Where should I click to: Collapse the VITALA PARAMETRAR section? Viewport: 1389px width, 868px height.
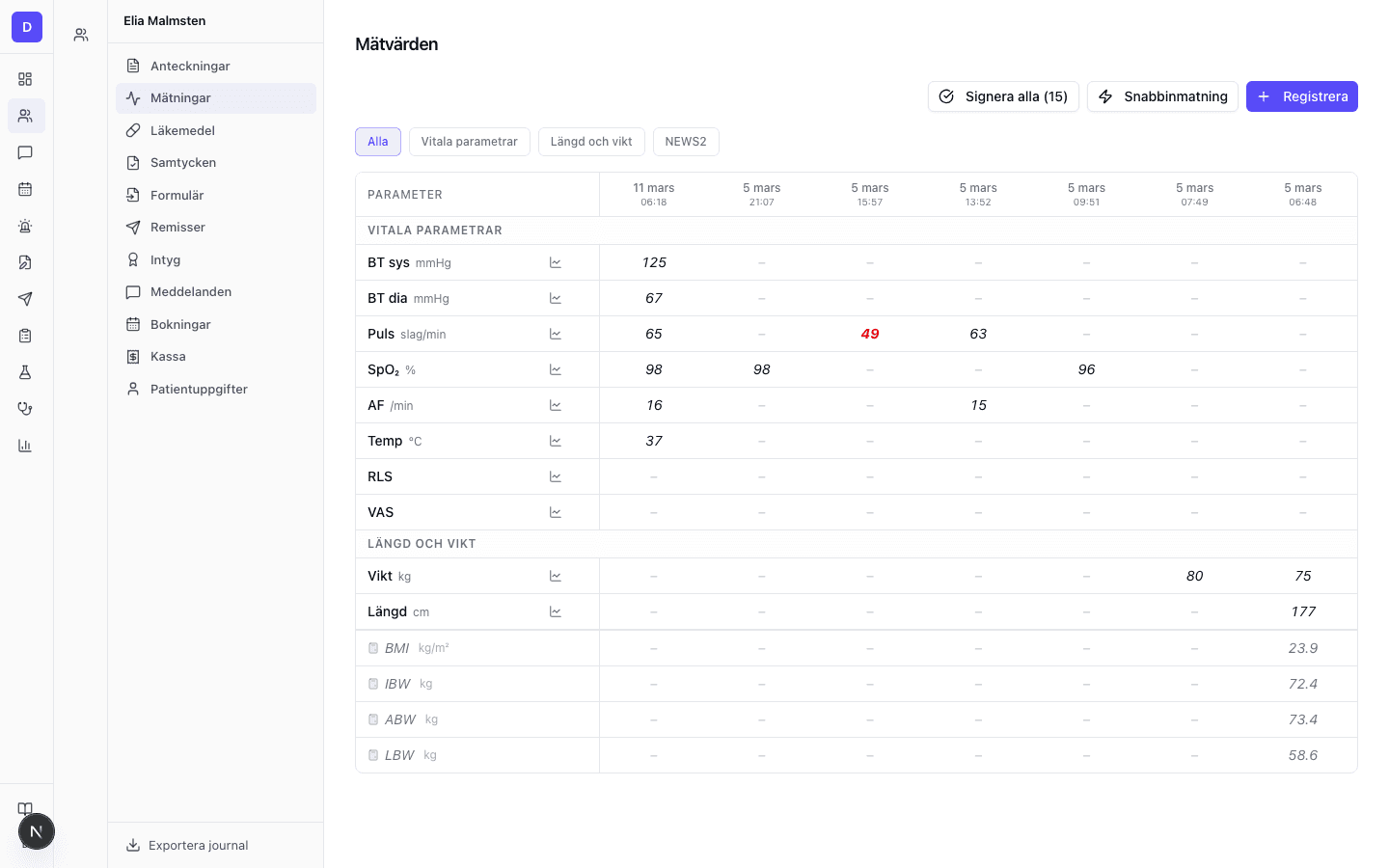pyautogui.click(x=434, y=230)
